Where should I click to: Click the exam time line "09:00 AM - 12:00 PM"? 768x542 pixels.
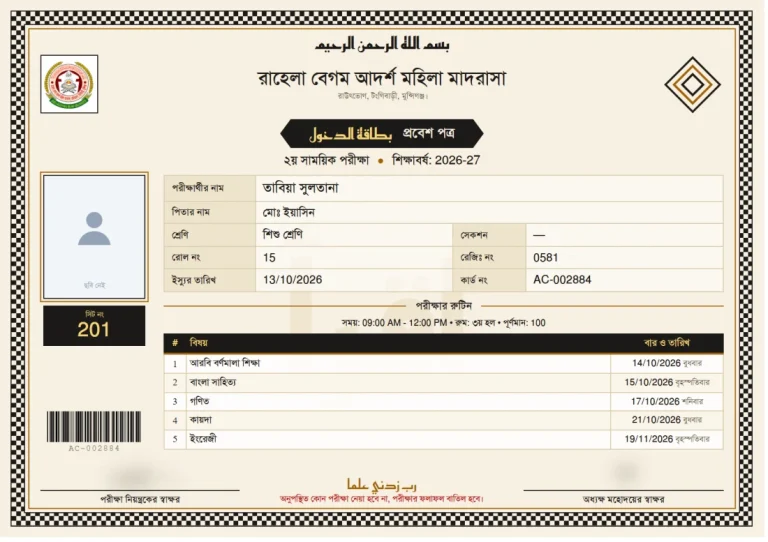coord(404,323)
